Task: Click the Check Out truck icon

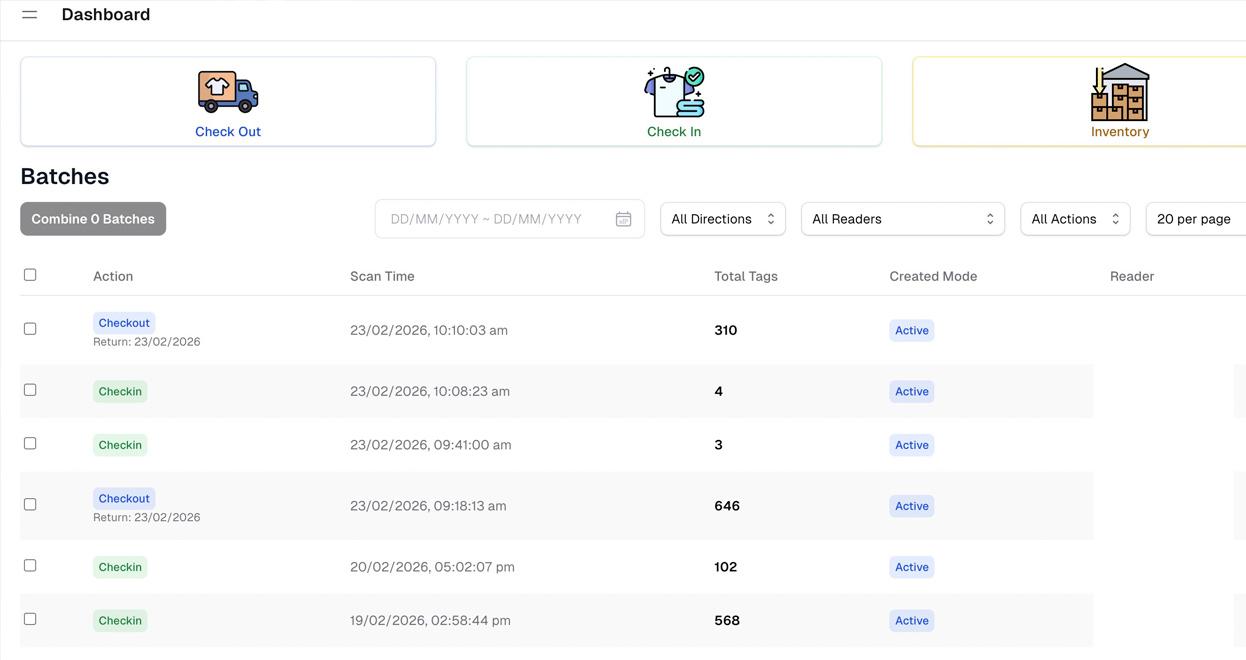Action: (228, 91)
